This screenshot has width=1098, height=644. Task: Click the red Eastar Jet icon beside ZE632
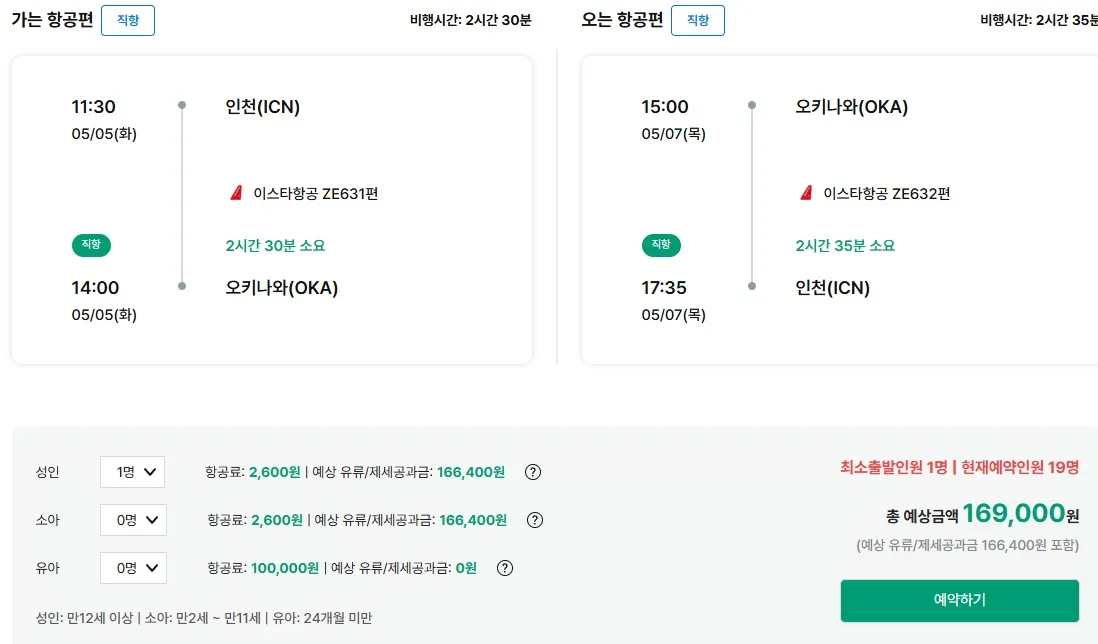coord(807,193)
